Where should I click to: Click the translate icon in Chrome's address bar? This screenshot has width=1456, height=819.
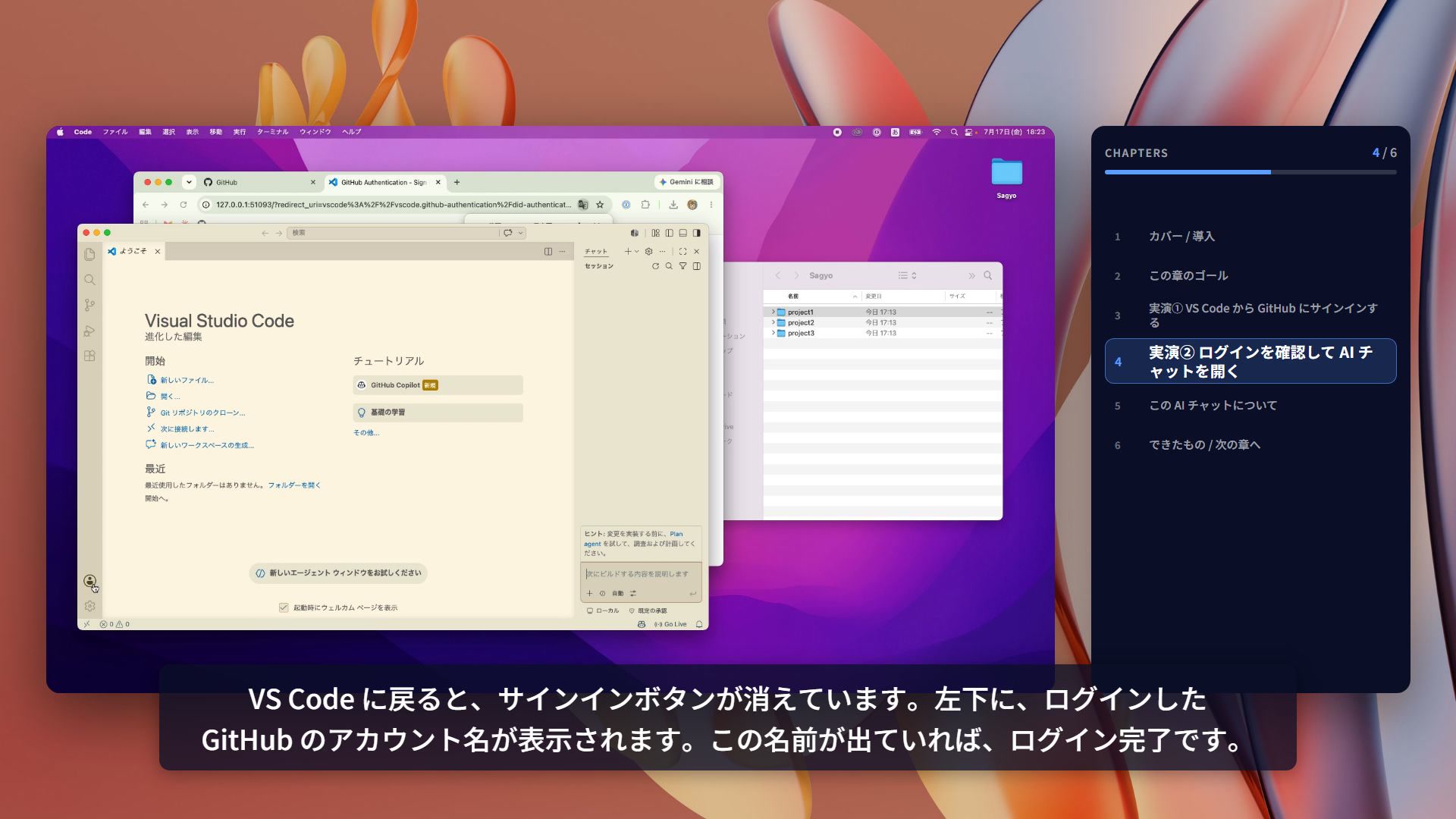pyautogui.click(x=582, y=205)
